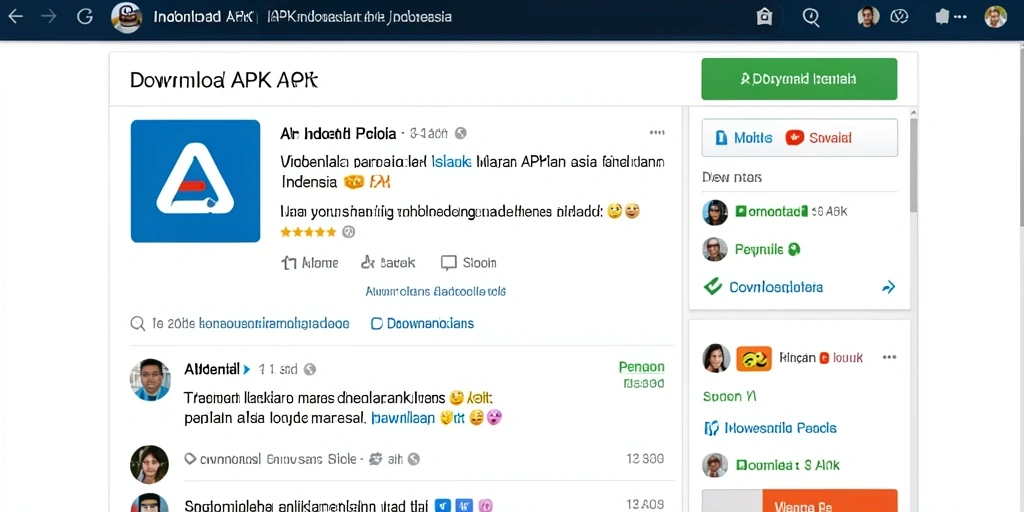Viewport: 1024px width, 512px height.
Task: Open the blue 'konaouentiramohatadoee' link
Action: click(x=274, y=323)
